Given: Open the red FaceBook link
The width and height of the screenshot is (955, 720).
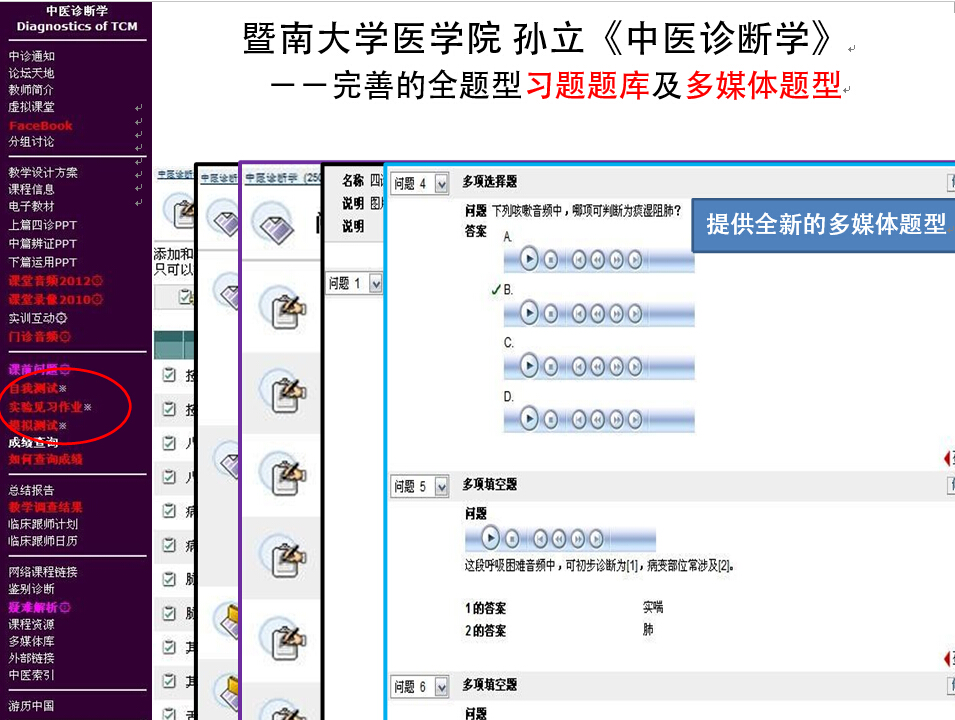Looking at the screenshot, I should (41, 125).
